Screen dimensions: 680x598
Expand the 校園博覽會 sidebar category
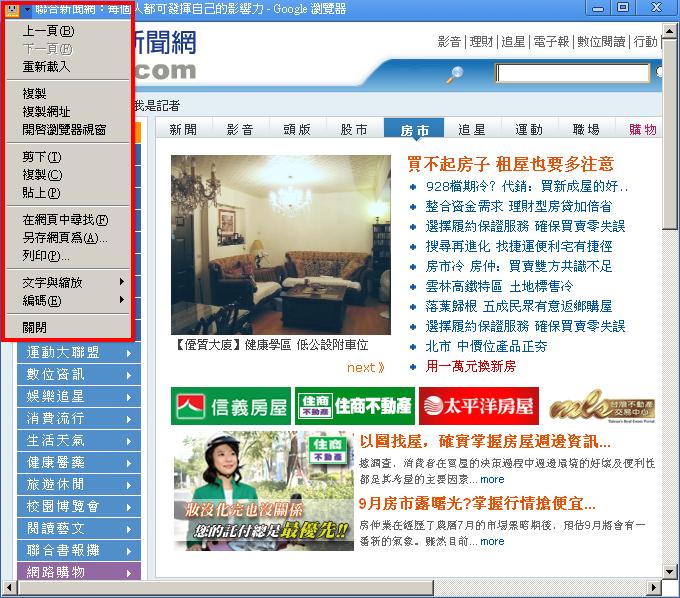tap(79, 507)
